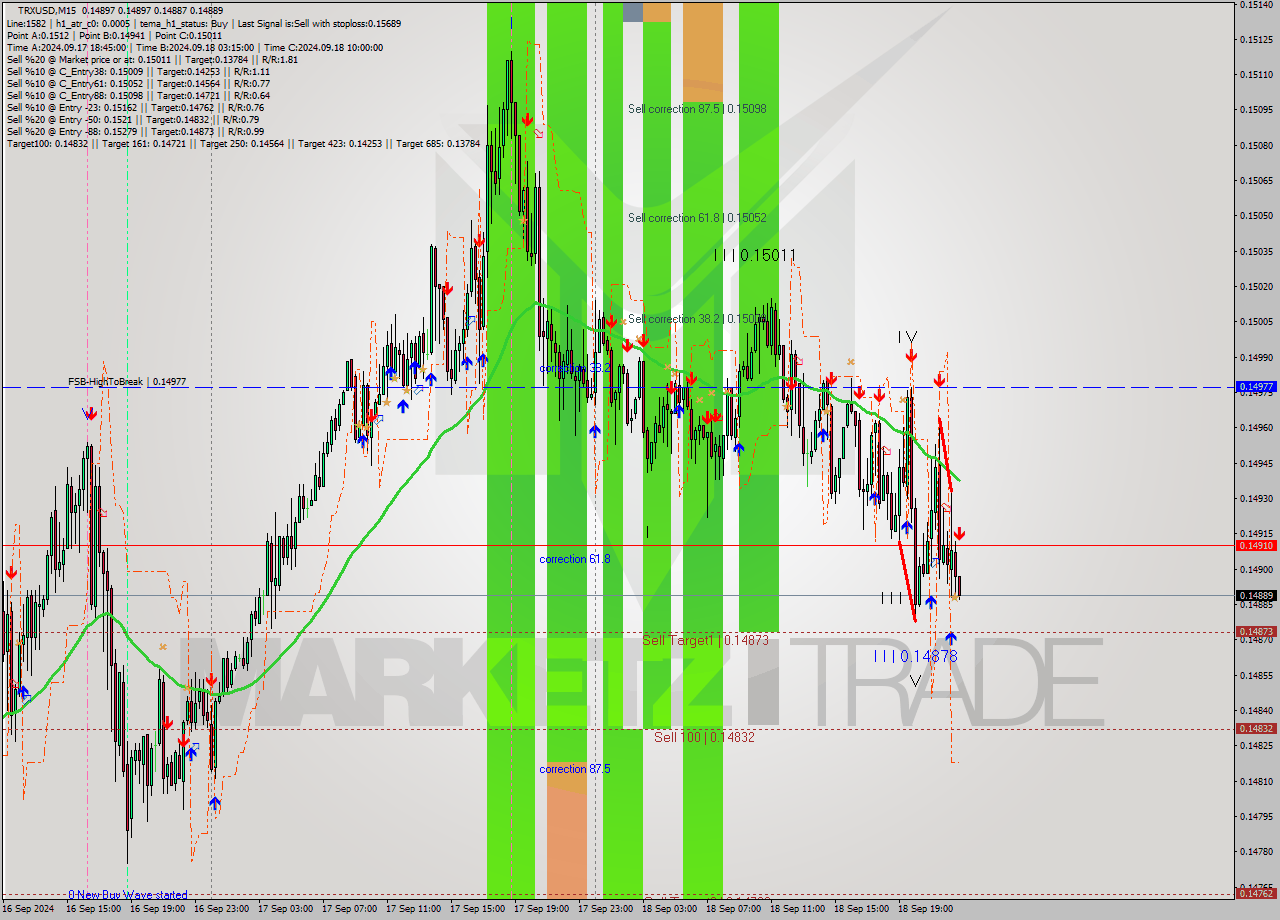This screenshot has height=920, width=1280.
Task: Click the red 0.14873 price tag
Action: coord(1256,631)
